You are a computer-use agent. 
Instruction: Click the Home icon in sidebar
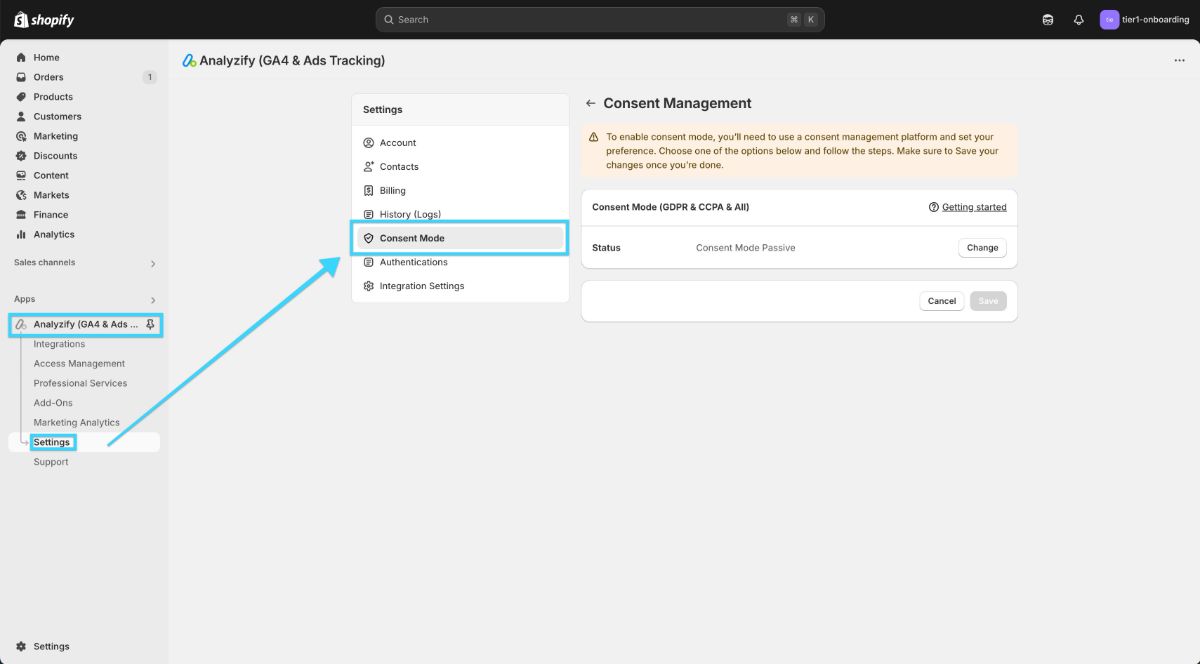coord(21,57)
